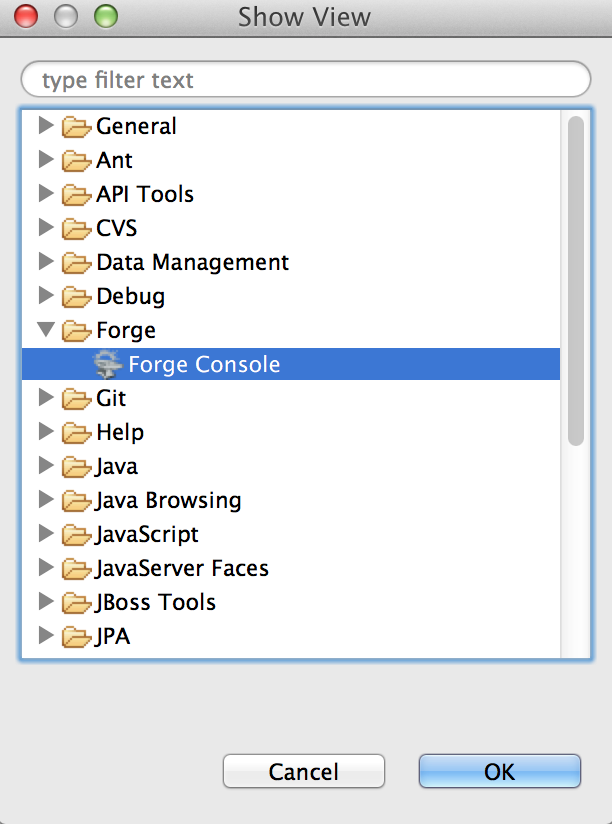Select the Java category label

pos(117,466)
